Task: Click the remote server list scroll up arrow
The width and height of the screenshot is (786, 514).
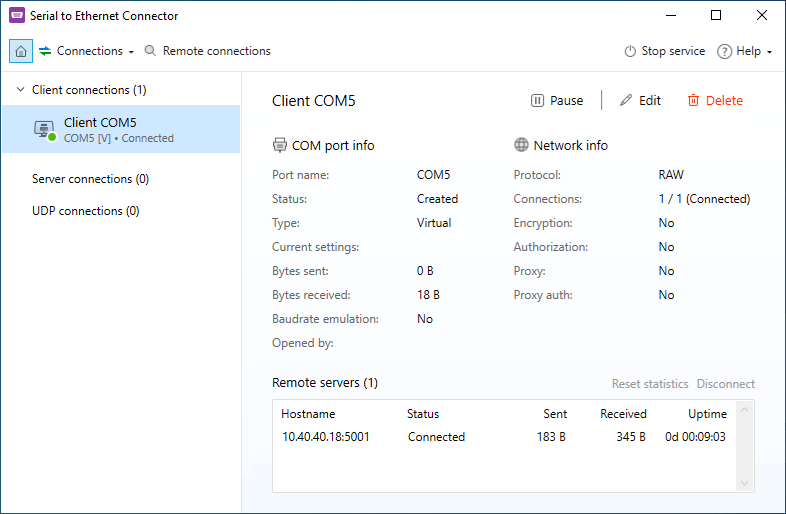Action: coord(744,410)
